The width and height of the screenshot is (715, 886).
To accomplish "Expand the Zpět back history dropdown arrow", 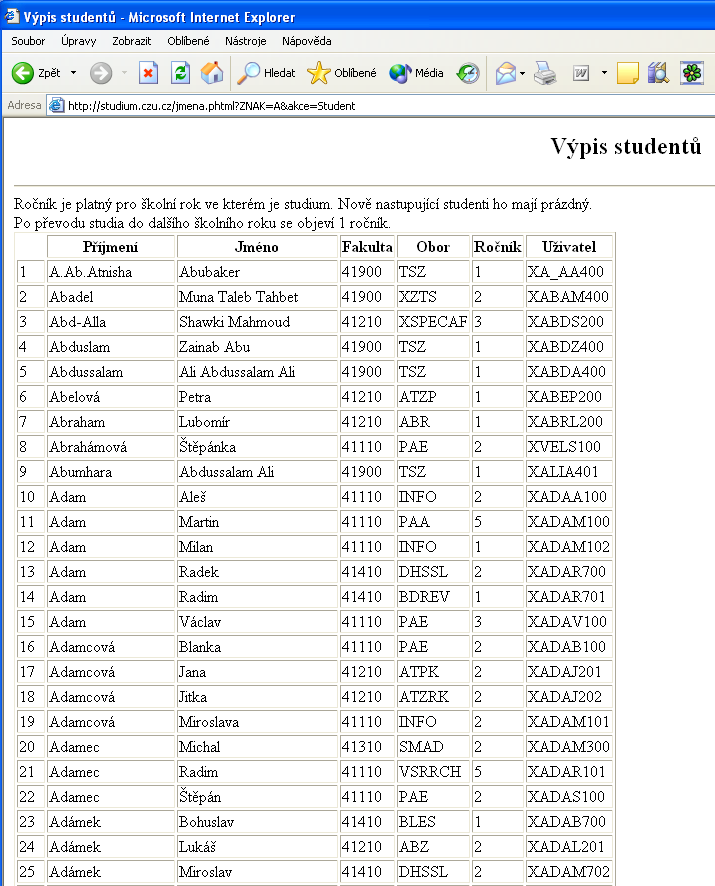I will (x=73, y=73).
